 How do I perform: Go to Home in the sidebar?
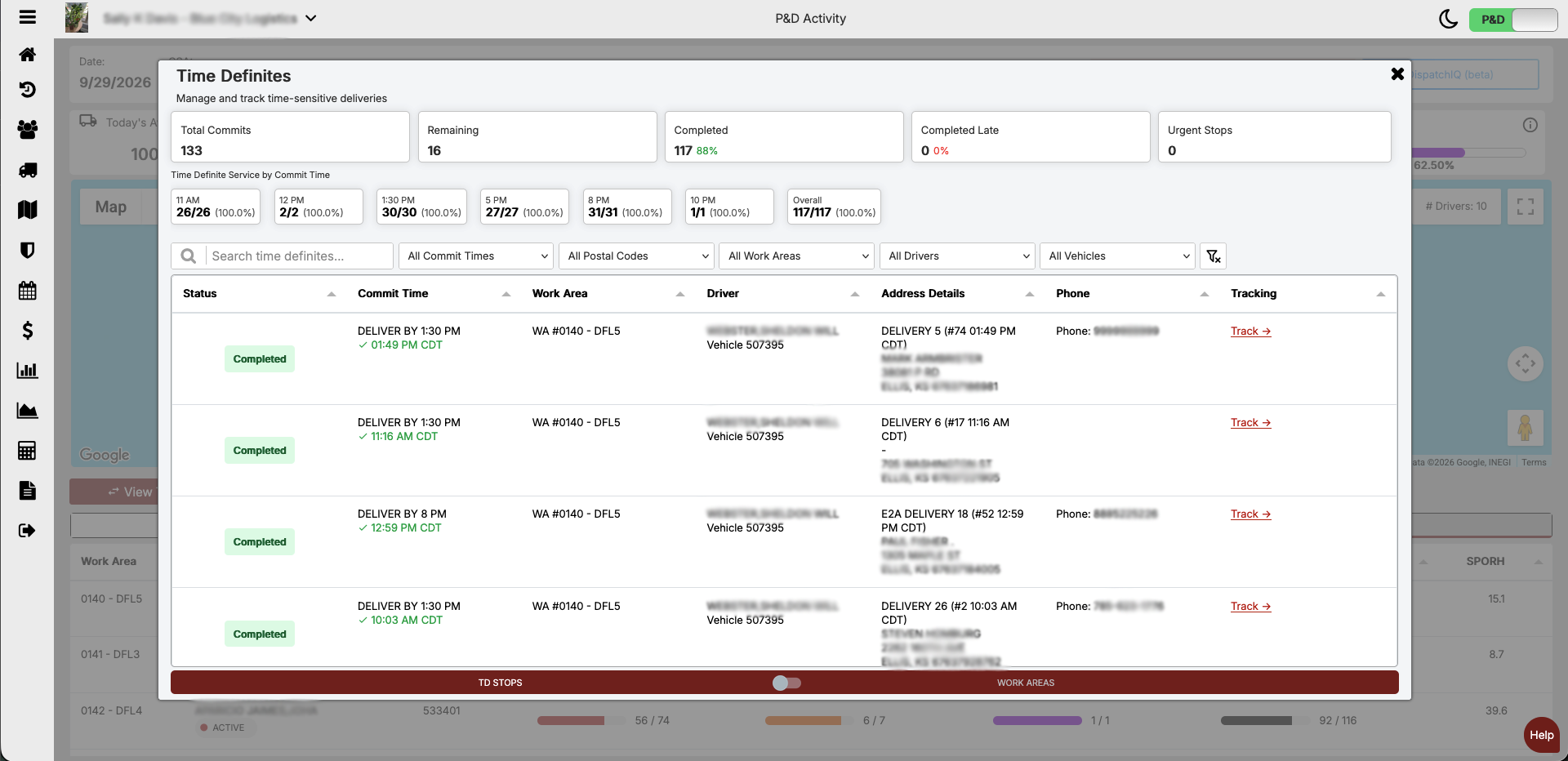point(27,55)
